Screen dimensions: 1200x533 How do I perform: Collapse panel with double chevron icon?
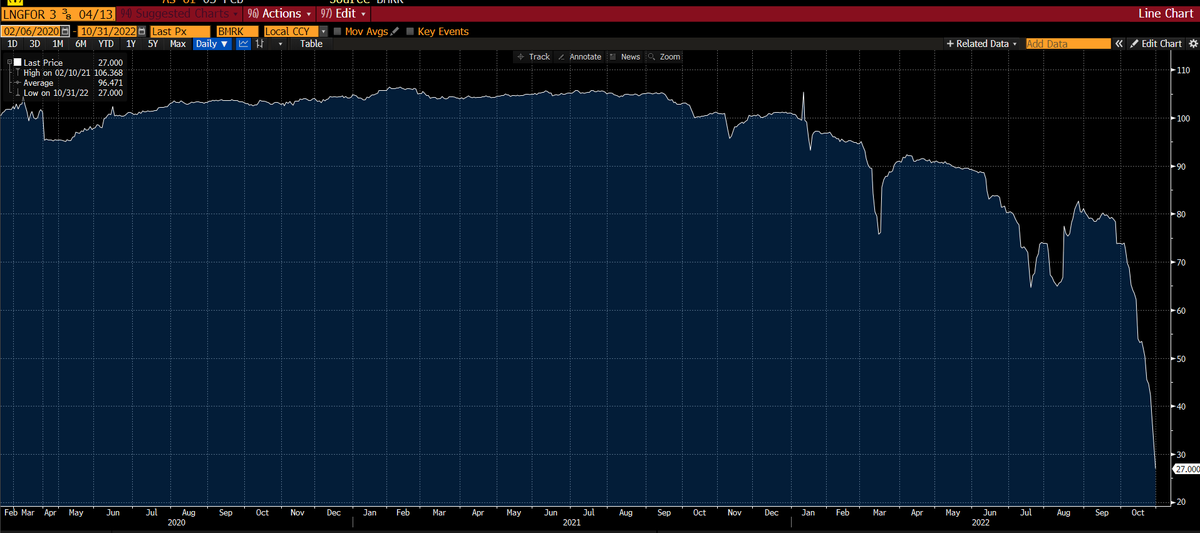click(1119, 44)
